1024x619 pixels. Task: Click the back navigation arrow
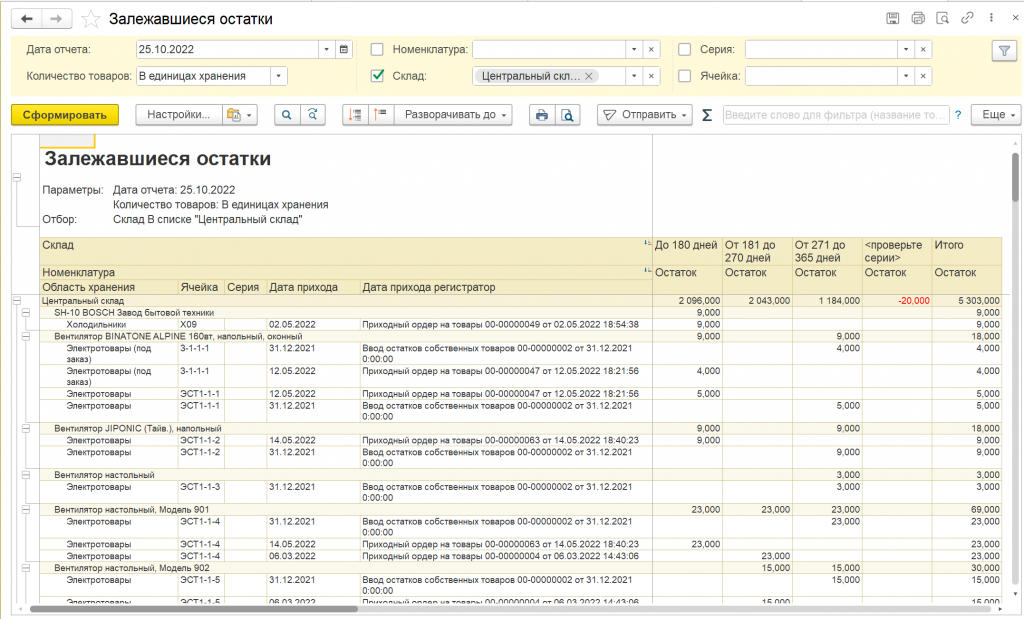point(26,19)
